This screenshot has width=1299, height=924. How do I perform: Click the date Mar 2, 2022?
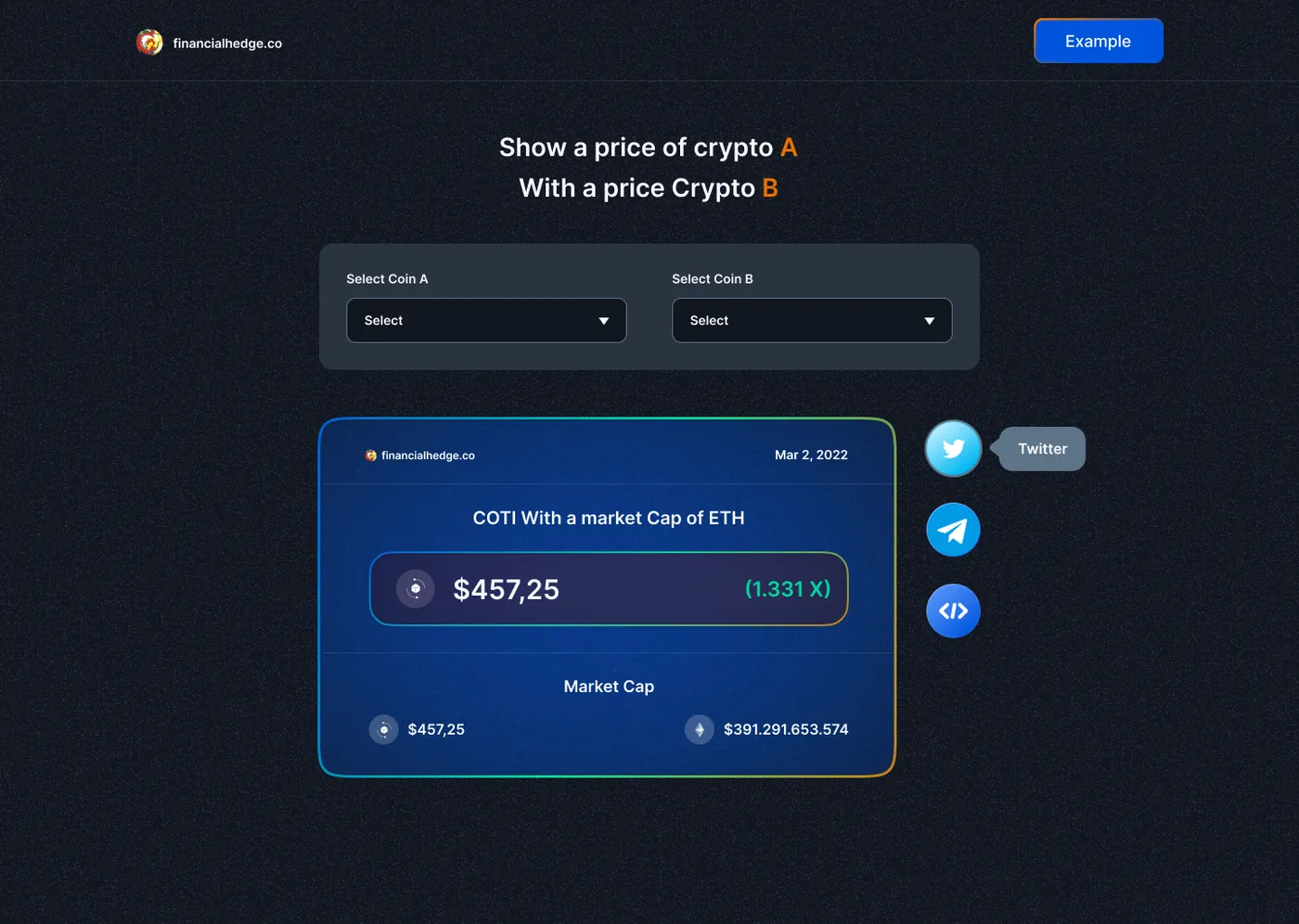click(811, 455)
